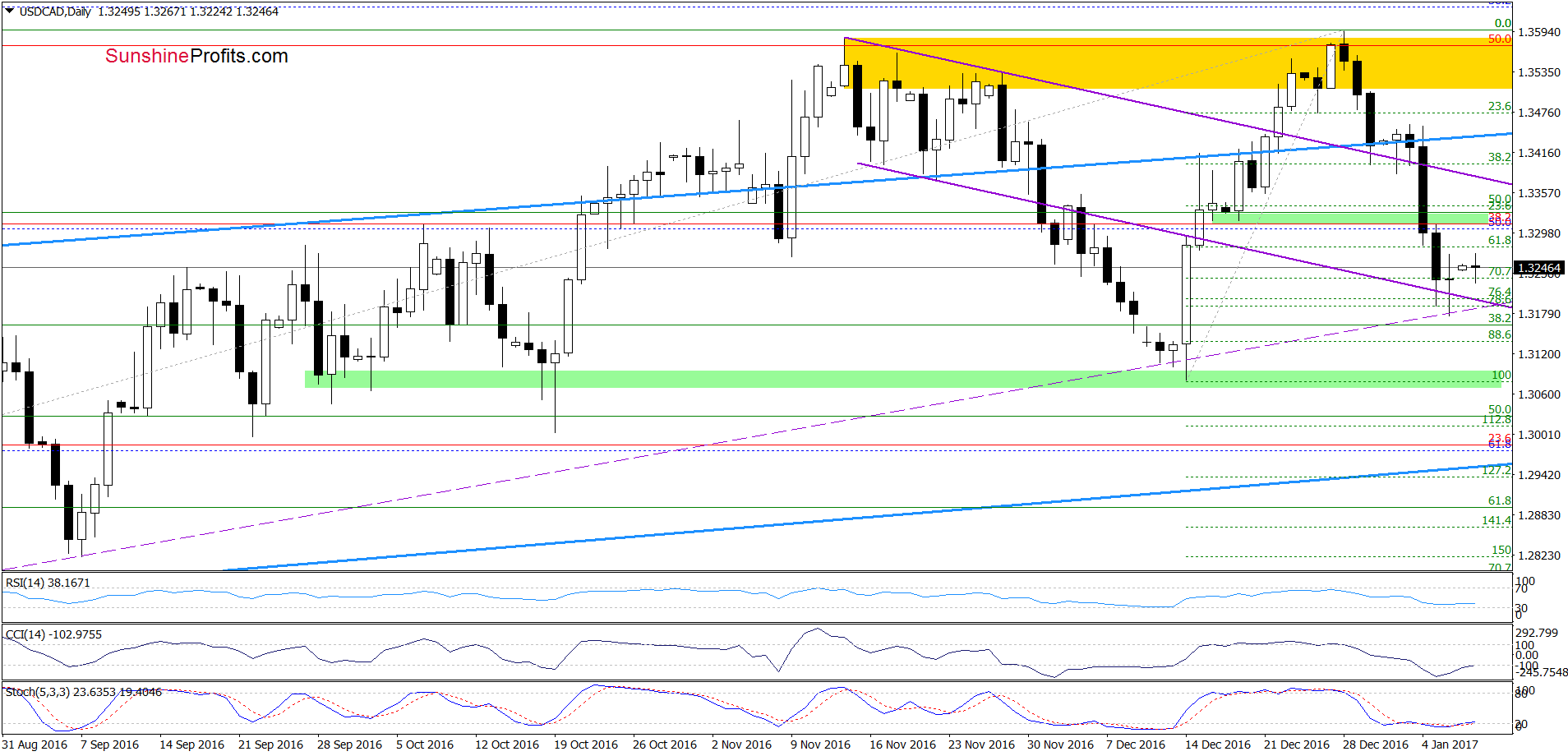Select the 1.32980 price axis label
Image resolution: width=1568 pixels, height=756 pixels.
1539,233
